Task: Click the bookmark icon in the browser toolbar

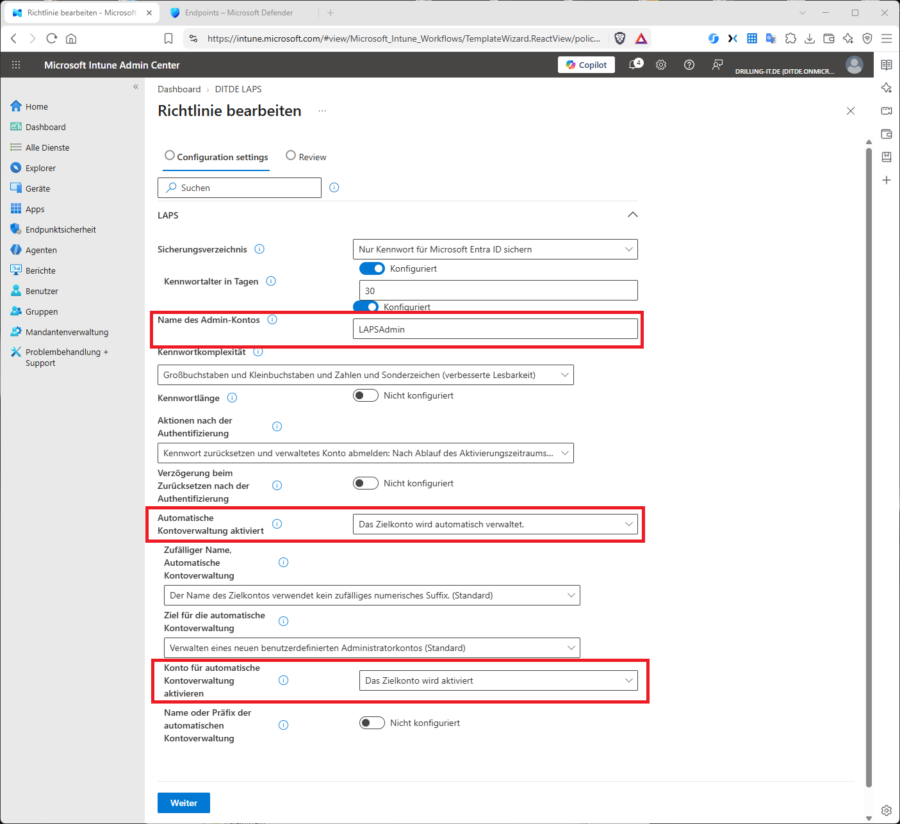Action: coord(168,38)
